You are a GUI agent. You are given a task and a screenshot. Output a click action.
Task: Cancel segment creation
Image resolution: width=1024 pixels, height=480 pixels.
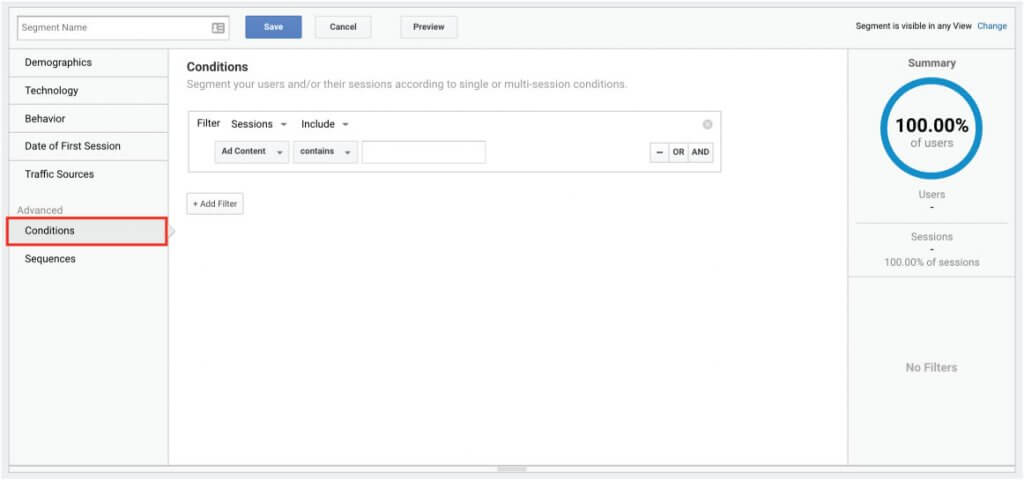343,27
